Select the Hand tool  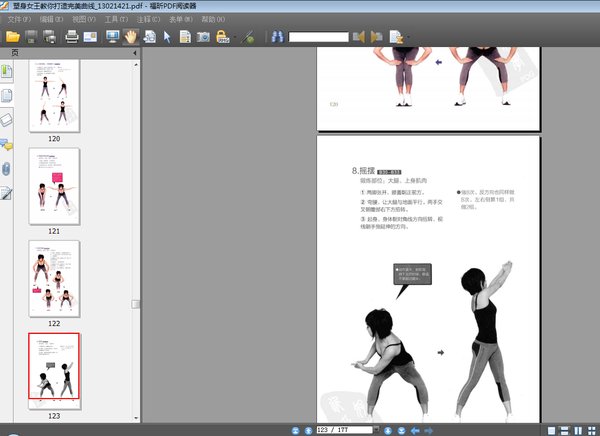[x=130, y=37]
